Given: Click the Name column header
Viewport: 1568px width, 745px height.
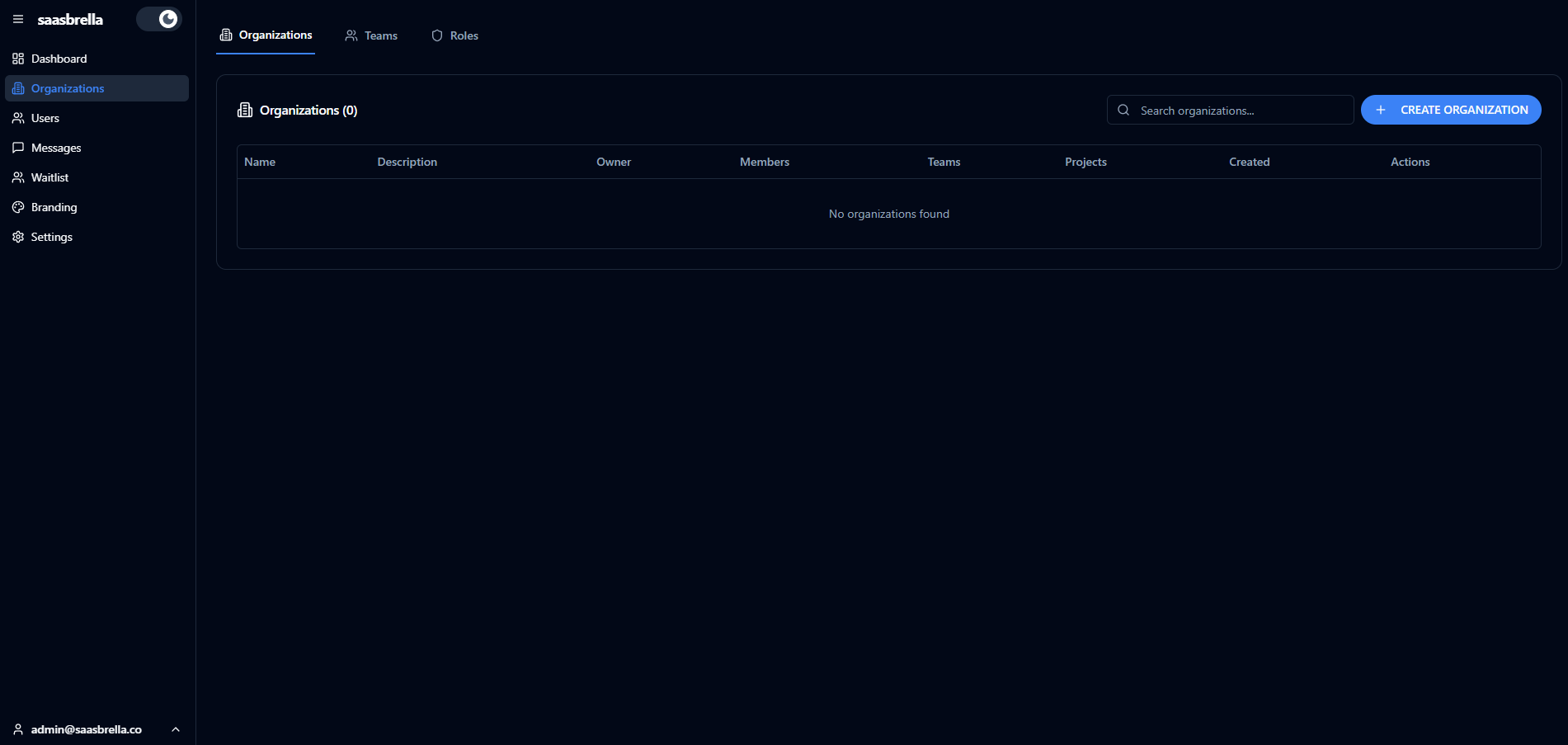Looking at the screenshot, I should coord(260,162).
